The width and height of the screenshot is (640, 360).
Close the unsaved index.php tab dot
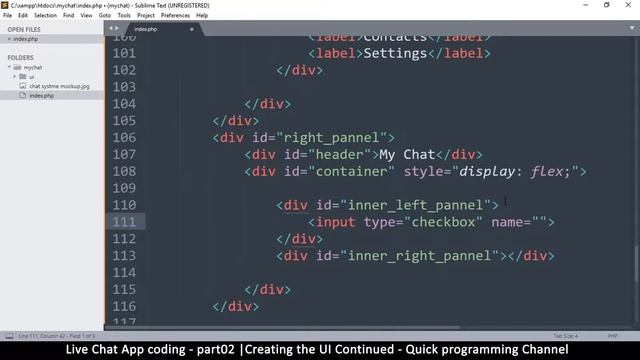(192, 29)
